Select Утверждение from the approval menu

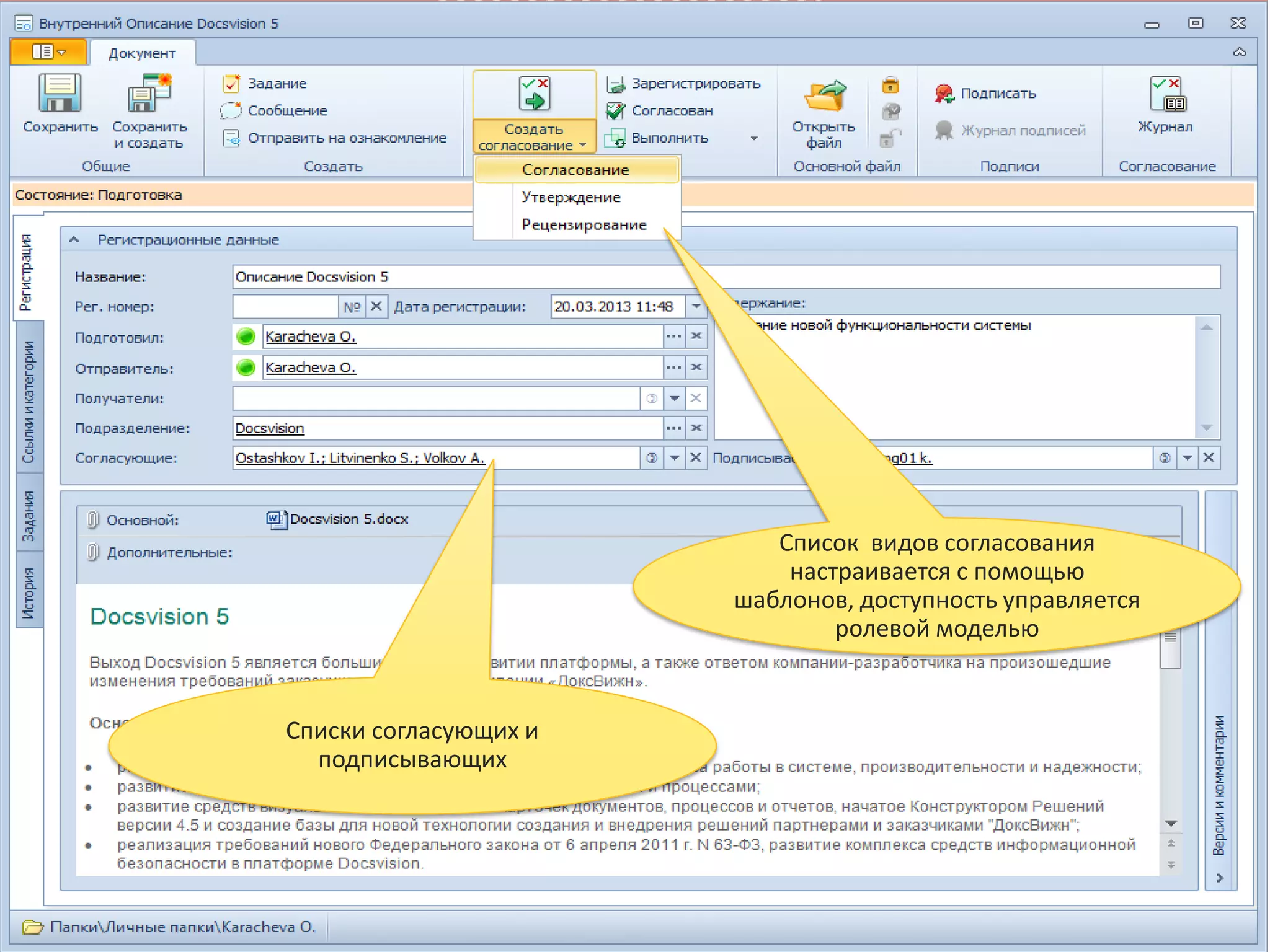571,197
